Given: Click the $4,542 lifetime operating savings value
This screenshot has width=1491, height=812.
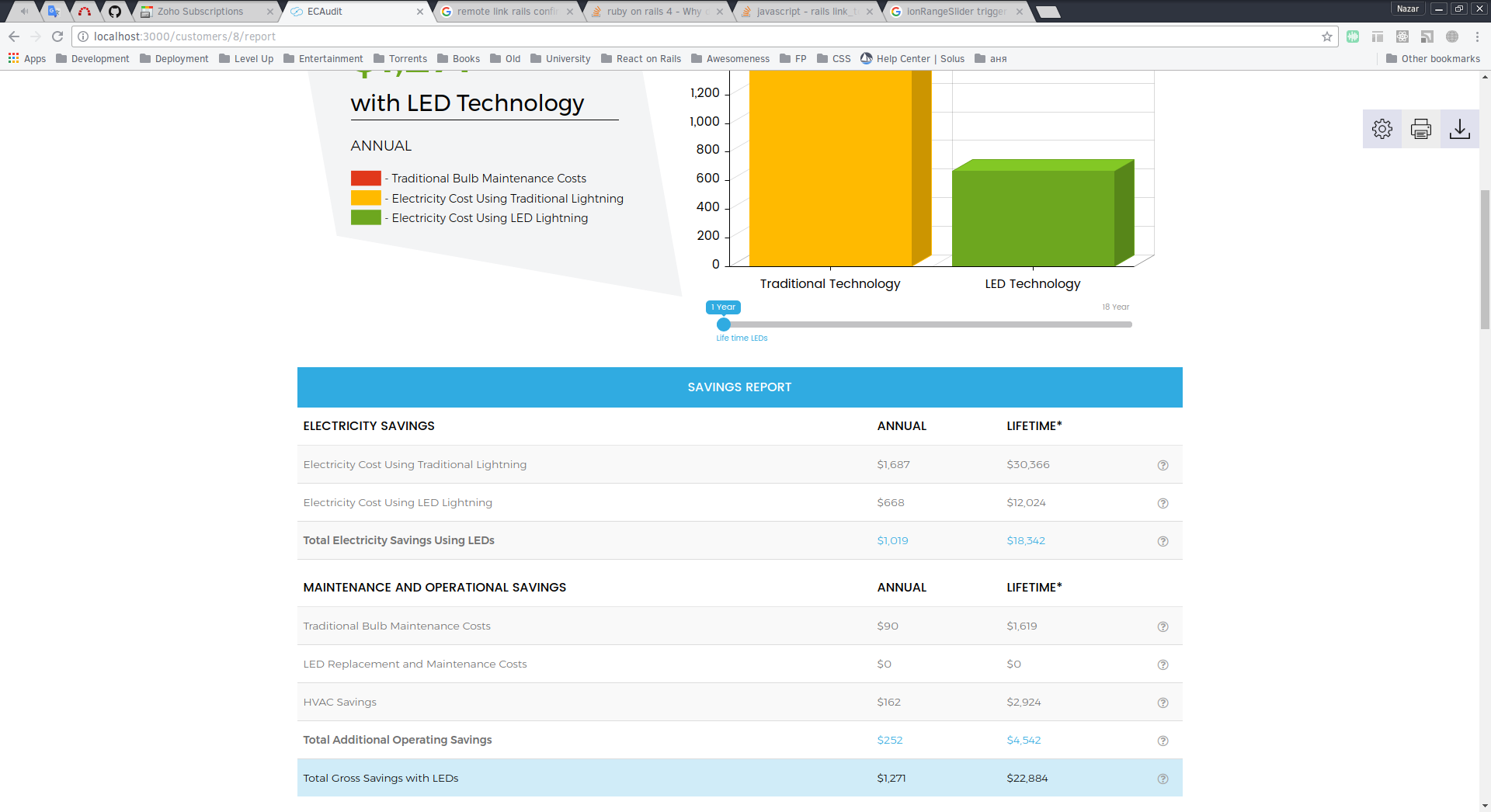Looking at the screenshot, I should 1024,741.
